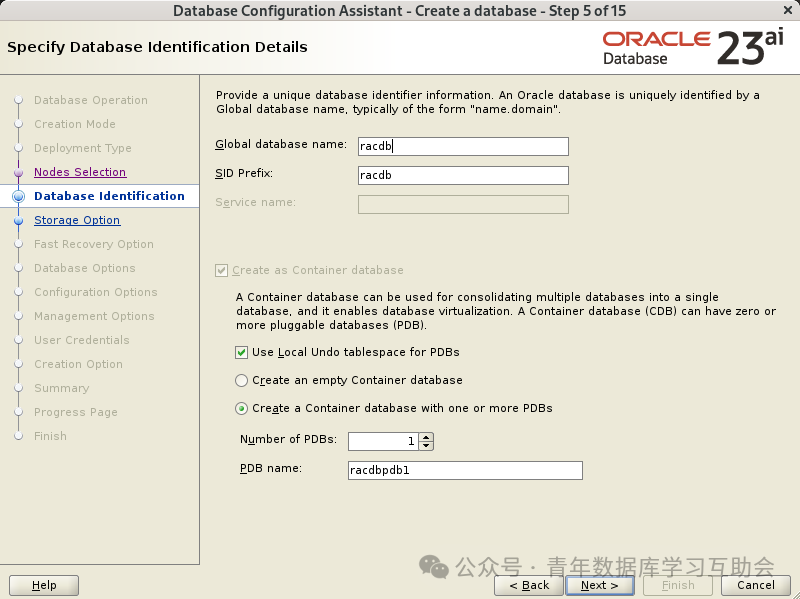This screenshot has height=599, width=800.
Task: Go Back to the previous step
Action: (x=529, y=585)
